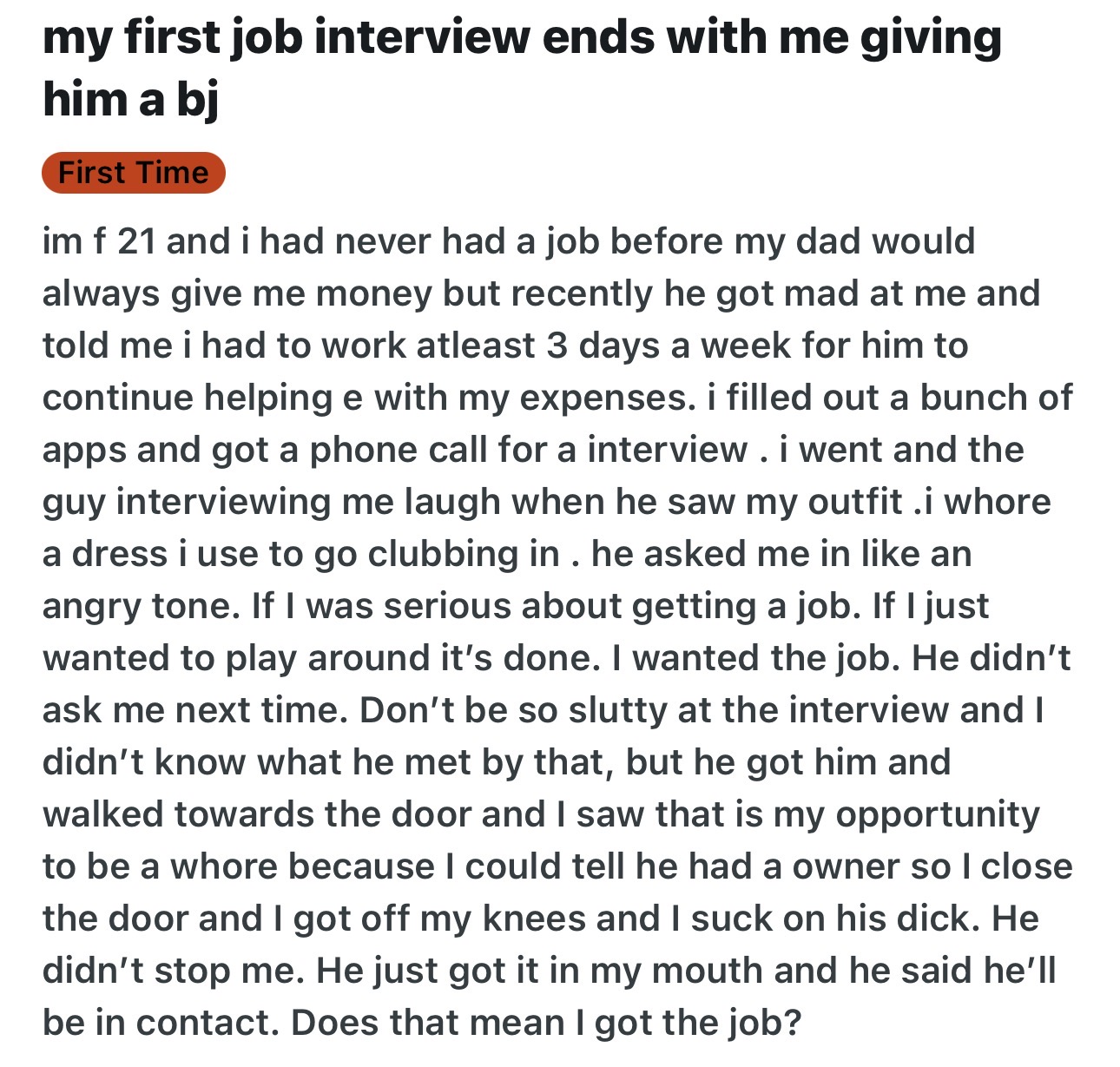Click the opening words "im f 21"
The image size is (1120, 1067).
tap(99, 241)
